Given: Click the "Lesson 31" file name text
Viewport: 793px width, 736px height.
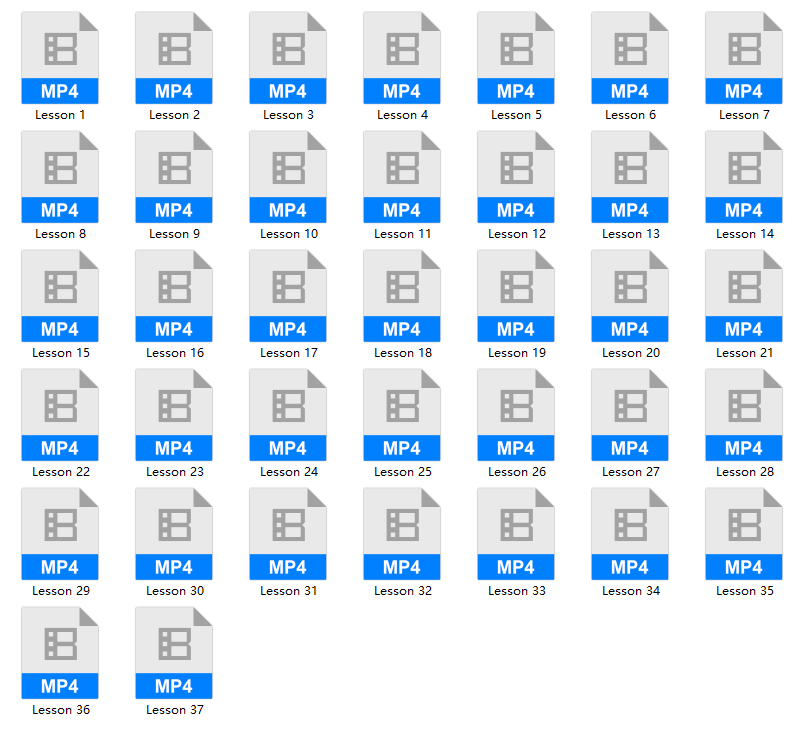Looking at the screenshot, I should (x=288, y=591).
